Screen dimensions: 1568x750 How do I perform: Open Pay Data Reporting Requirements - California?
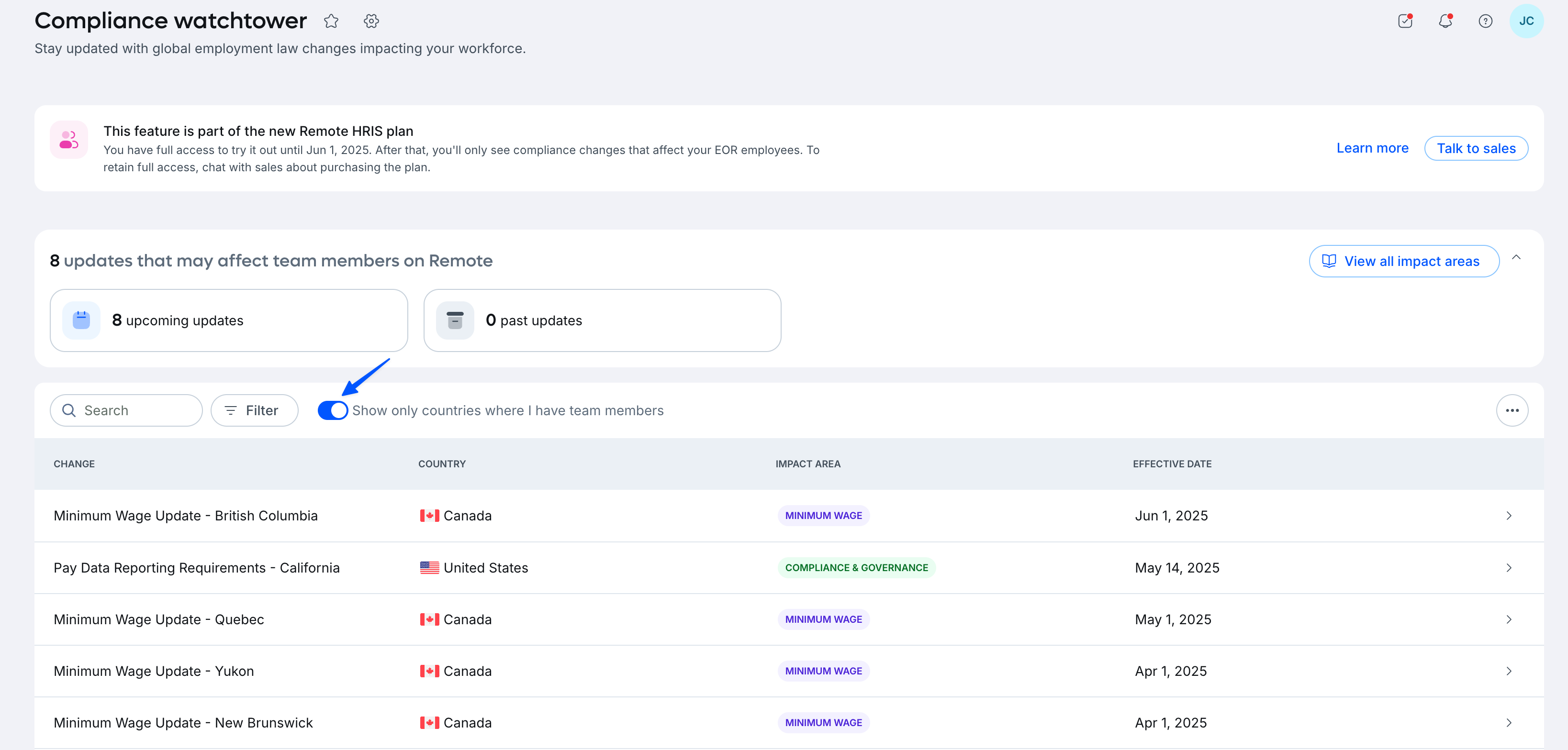(197, 567)
